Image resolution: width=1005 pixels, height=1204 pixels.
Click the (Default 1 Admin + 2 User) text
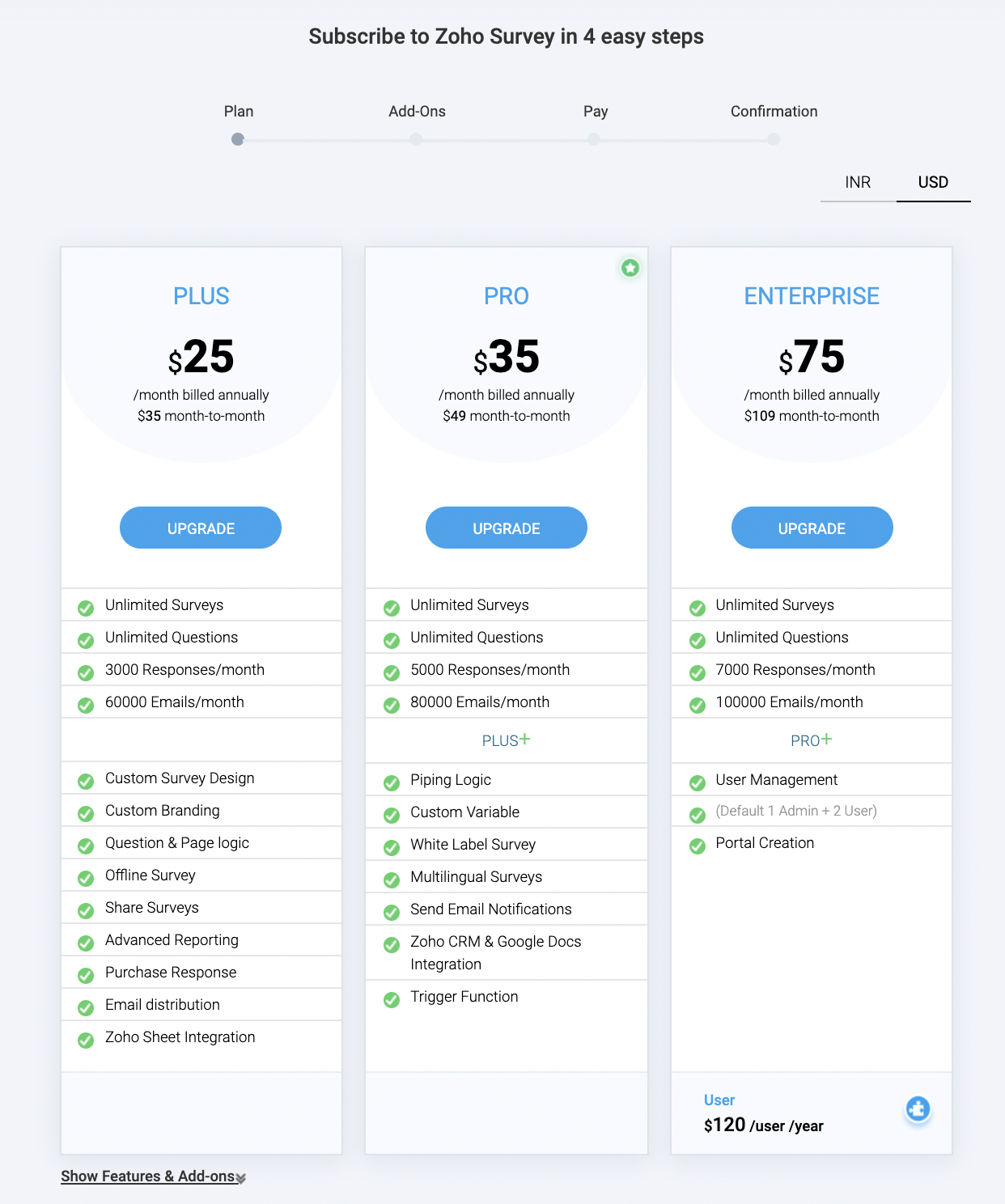[796, 811]
